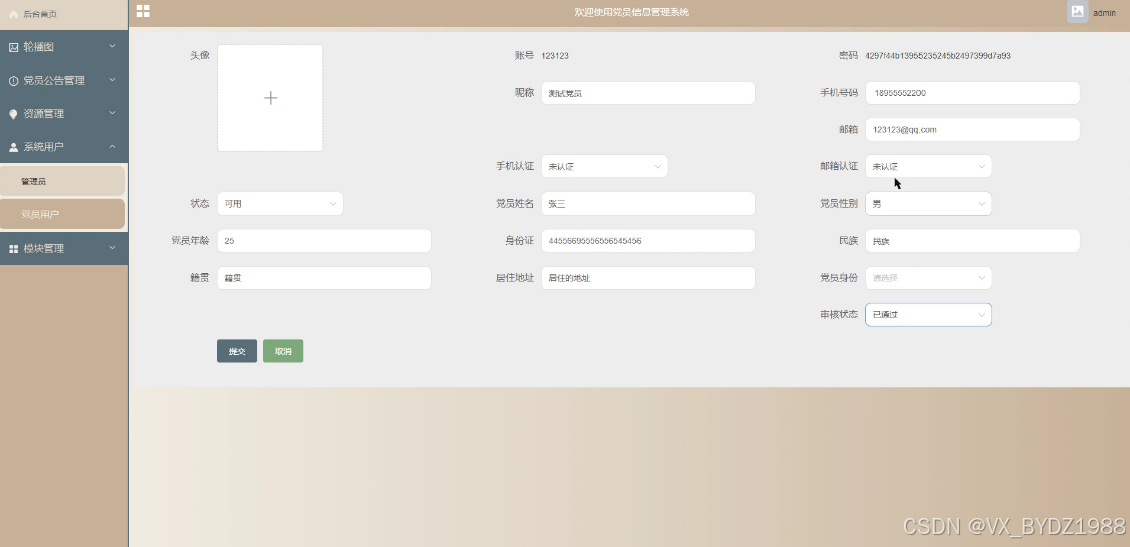This screenshot has width=1130, height=547.
Task: Click the 资源管理 bulb icon
Action: (x=13, y=114)
